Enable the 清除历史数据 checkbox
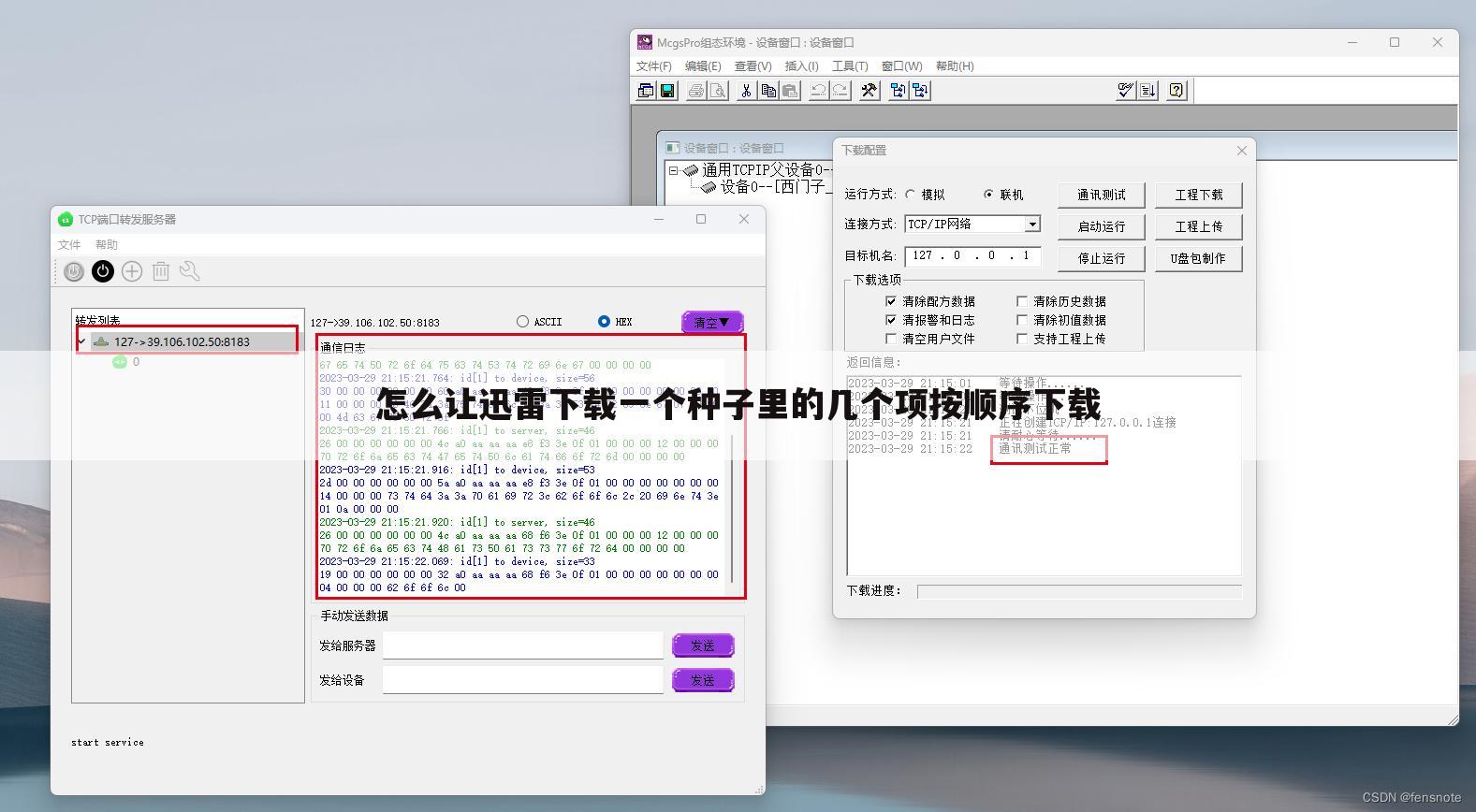Screen dimensions: 1476x812 (x=1022, y=301)
